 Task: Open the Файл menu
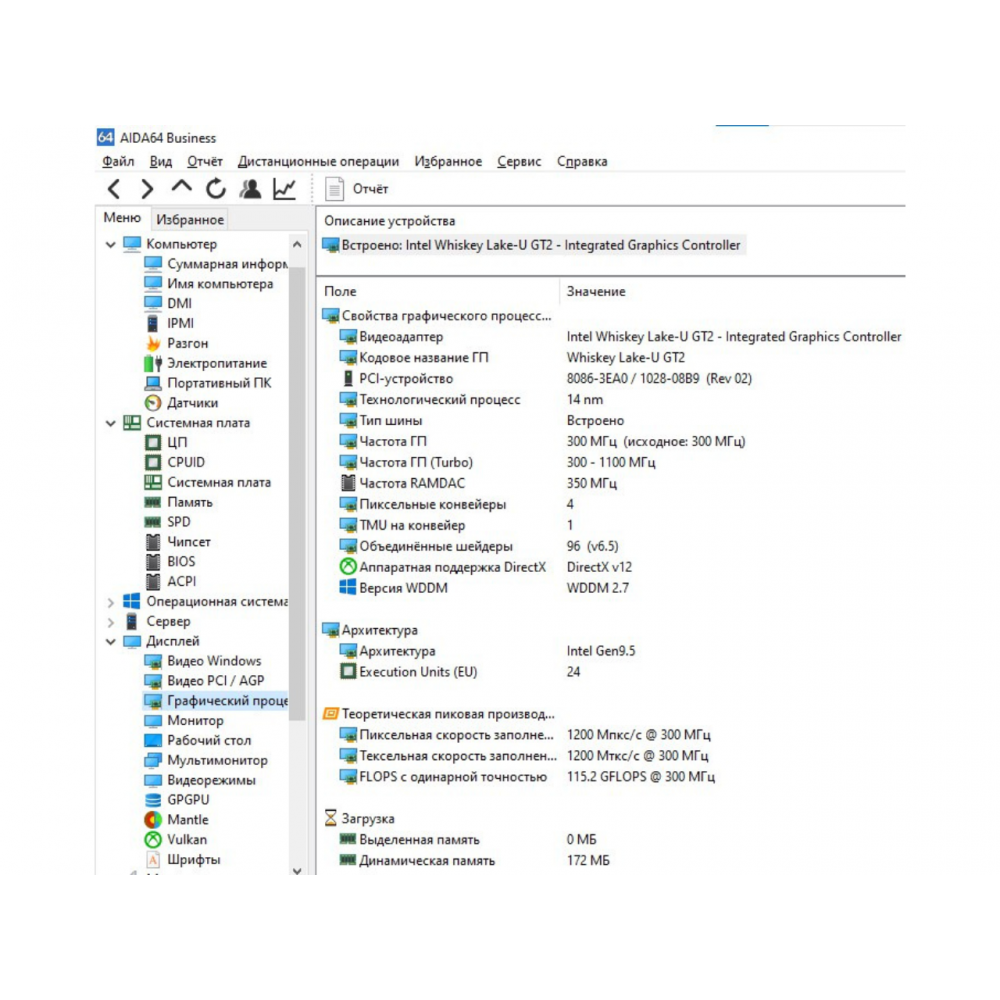click(x=118, y=161)
